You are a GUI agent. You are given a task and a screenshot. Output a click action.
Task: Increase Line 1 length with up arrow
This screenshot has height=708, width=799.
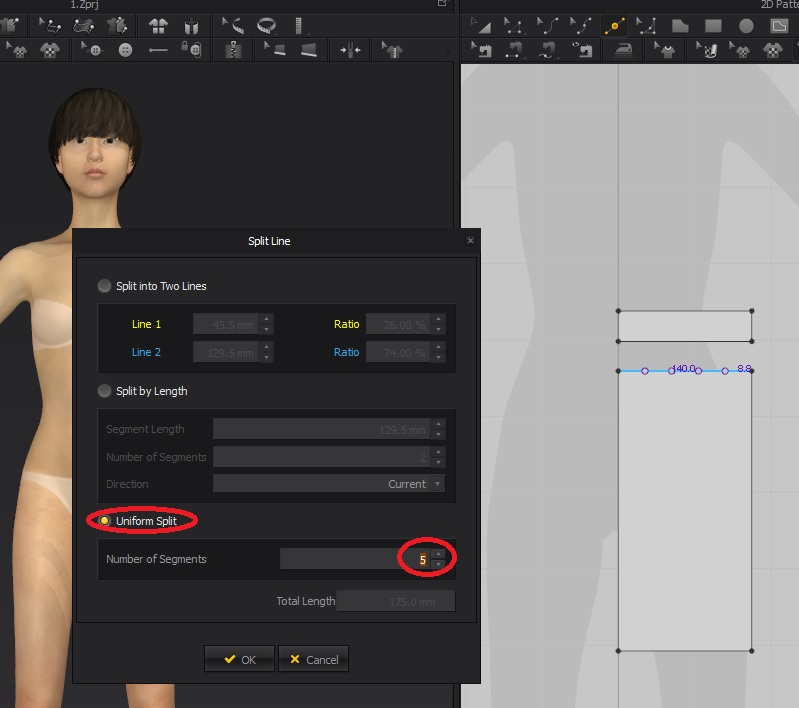[x=266, y=319]
